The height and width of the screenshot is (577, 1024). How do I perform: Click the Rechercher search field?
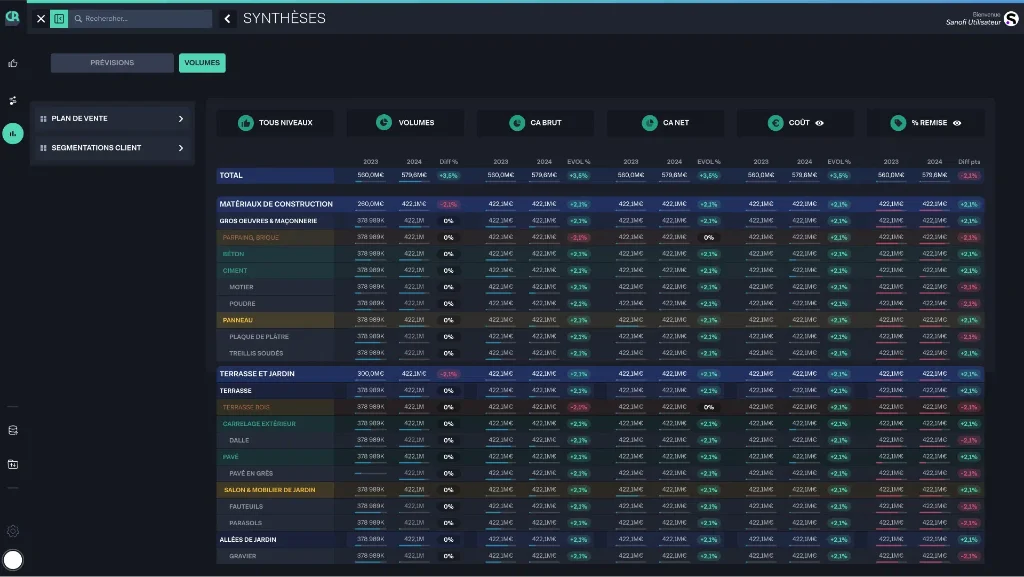142,19
